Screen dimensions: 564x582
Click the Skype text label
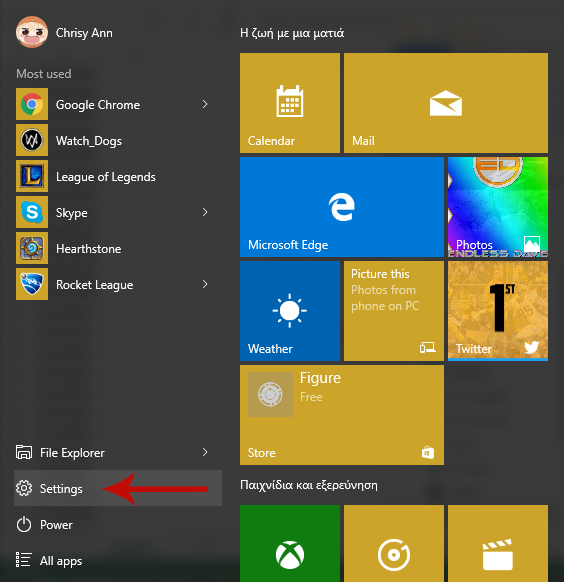coord(72,213)
